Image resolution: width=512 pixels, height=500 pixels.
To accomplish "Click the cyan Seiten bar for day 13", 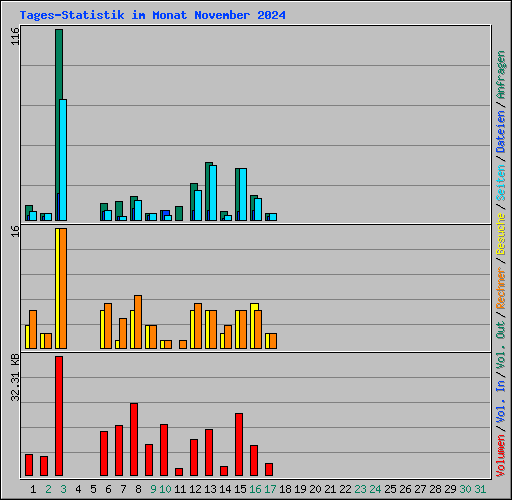I will tap(213, 193).
